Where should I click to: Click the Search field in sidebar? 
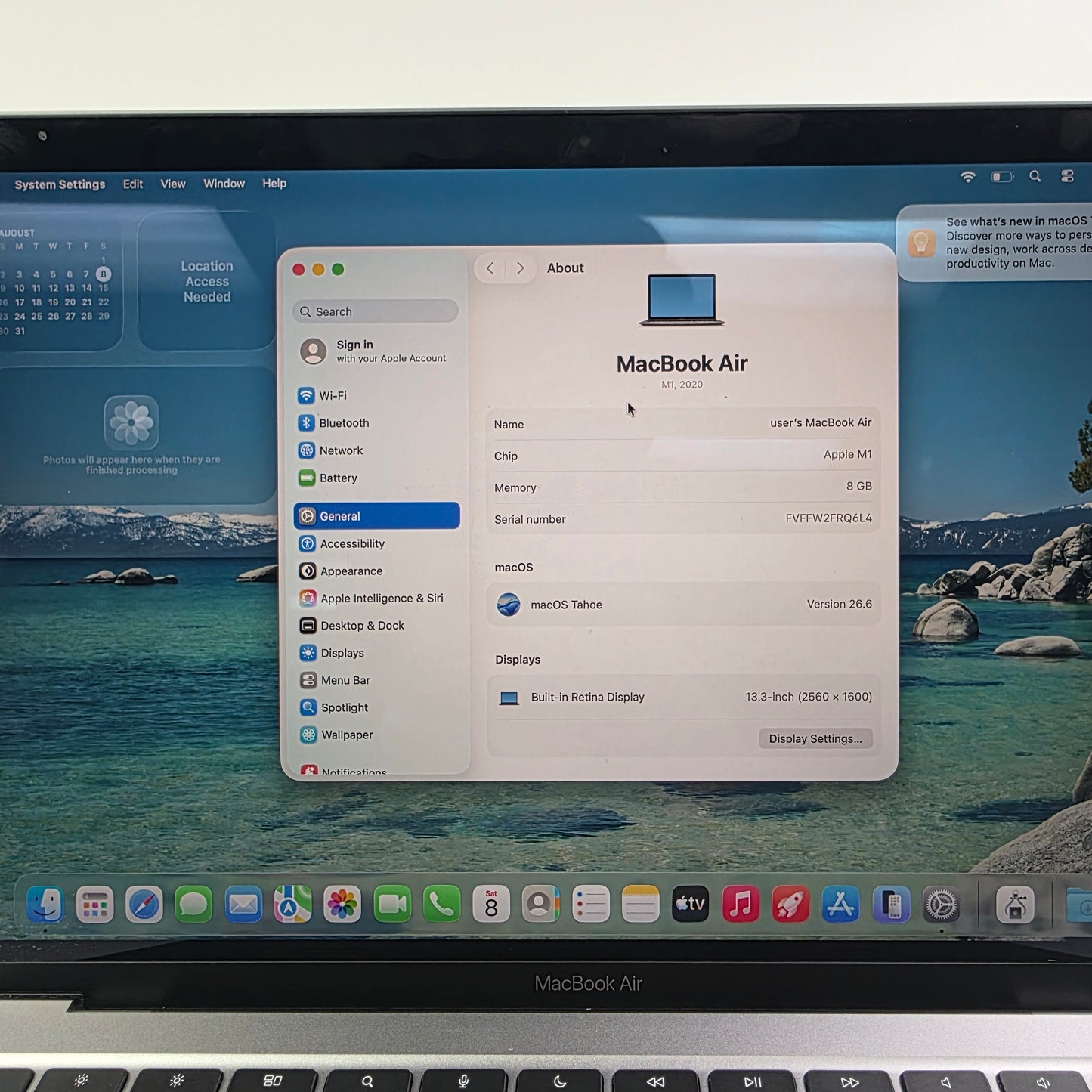[376, 311]
